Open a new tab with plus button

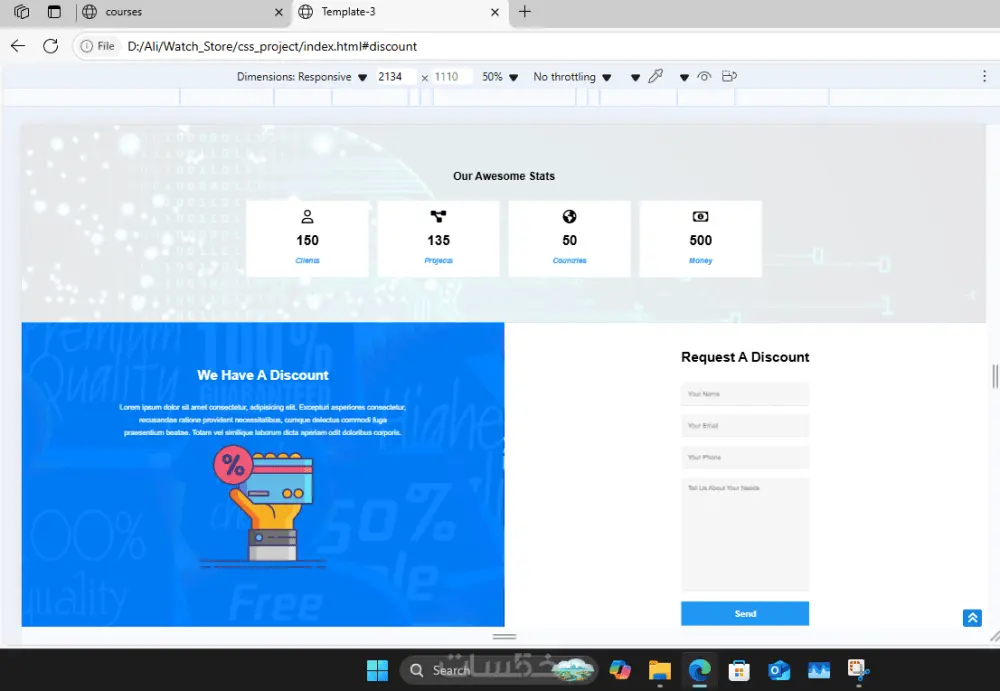click(x=524, y=11)
